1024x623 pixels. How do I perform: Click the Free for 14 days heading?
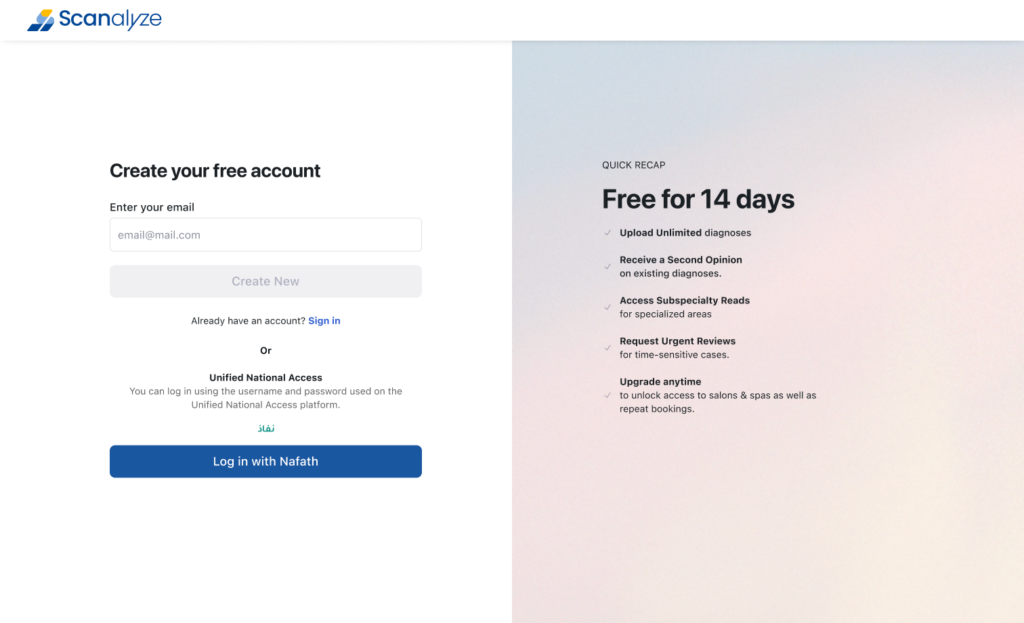coord(698,199)
